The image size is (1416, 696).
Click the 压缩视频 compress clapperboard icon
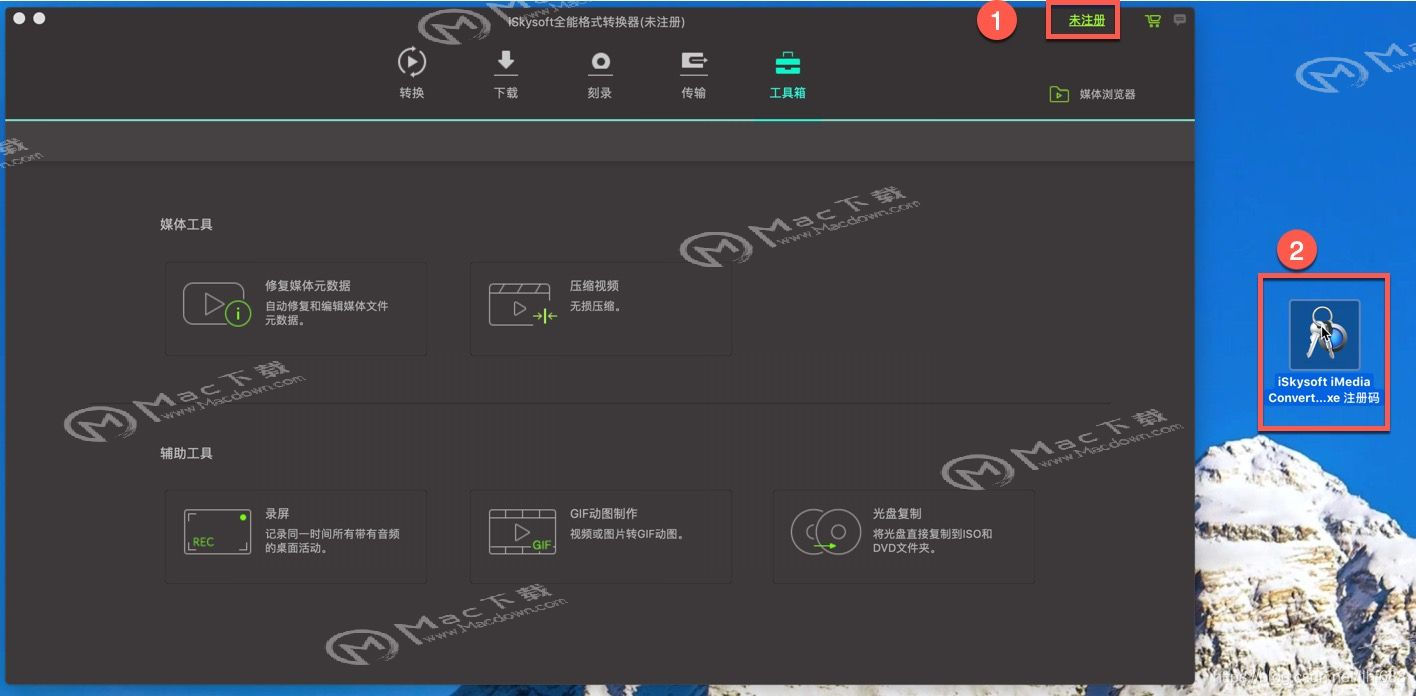522,305
